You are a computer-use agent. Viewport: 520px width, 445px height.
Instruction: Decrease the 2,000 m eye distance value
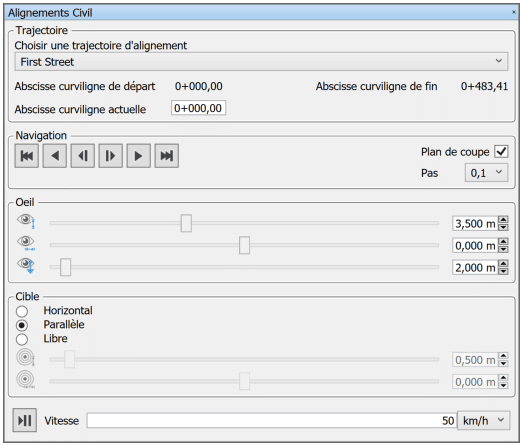point(503,271)
